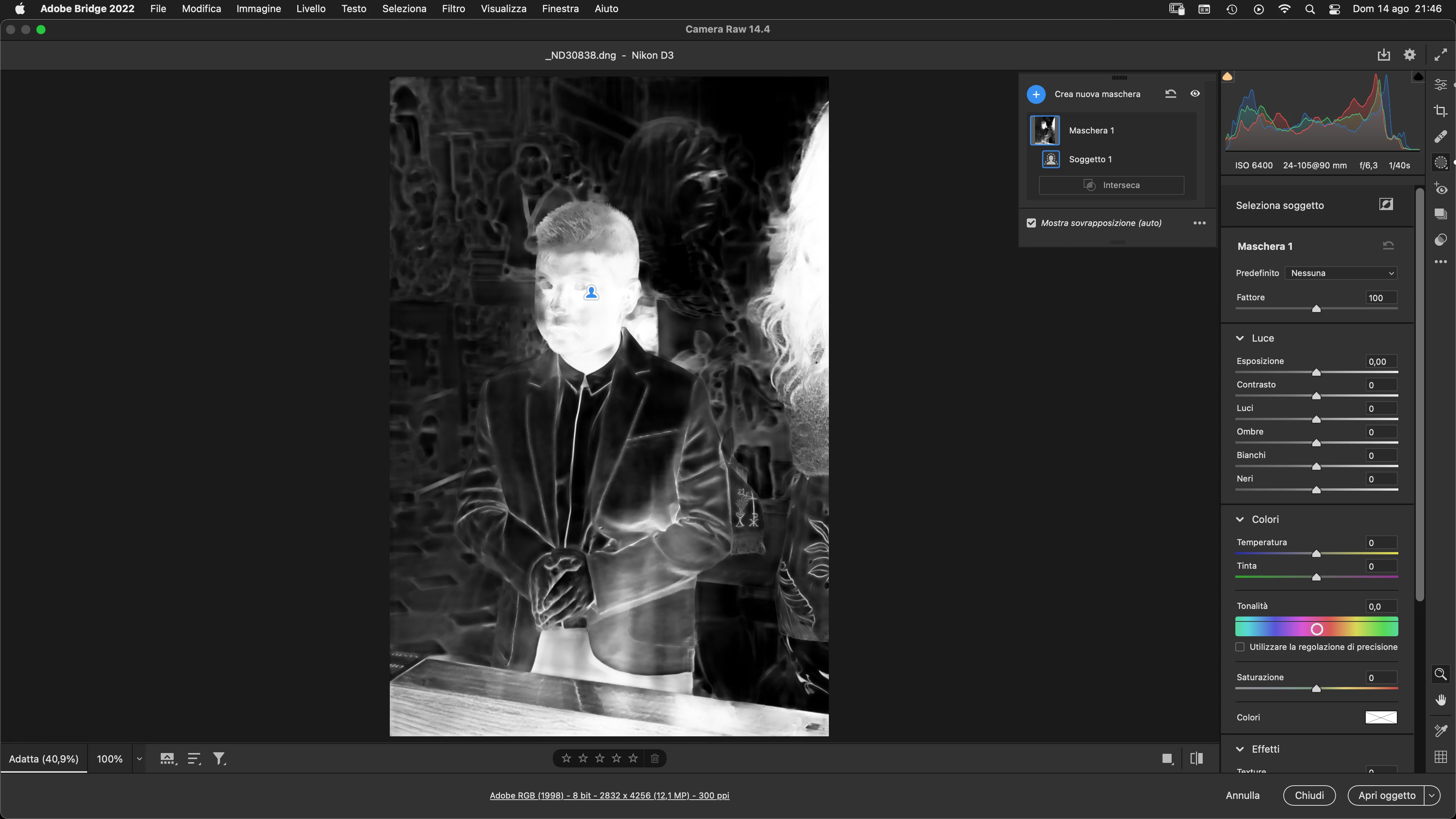Open the Predefinito Nessuna dropdown
The image size is (1456, 819).
[x=1341, y=273]
